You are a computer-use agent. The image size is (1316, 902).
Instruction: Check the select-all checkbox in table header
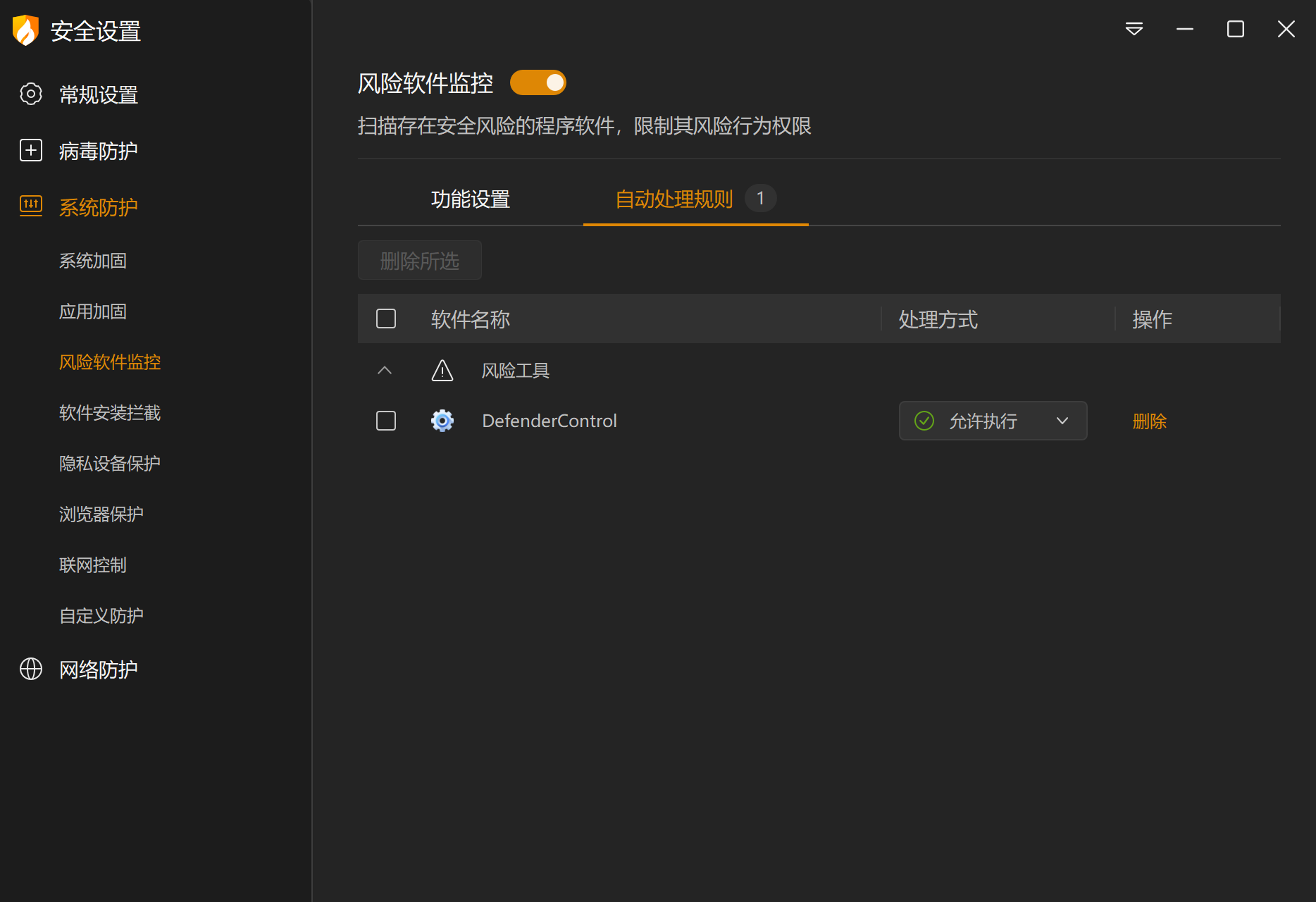[386, 319]
